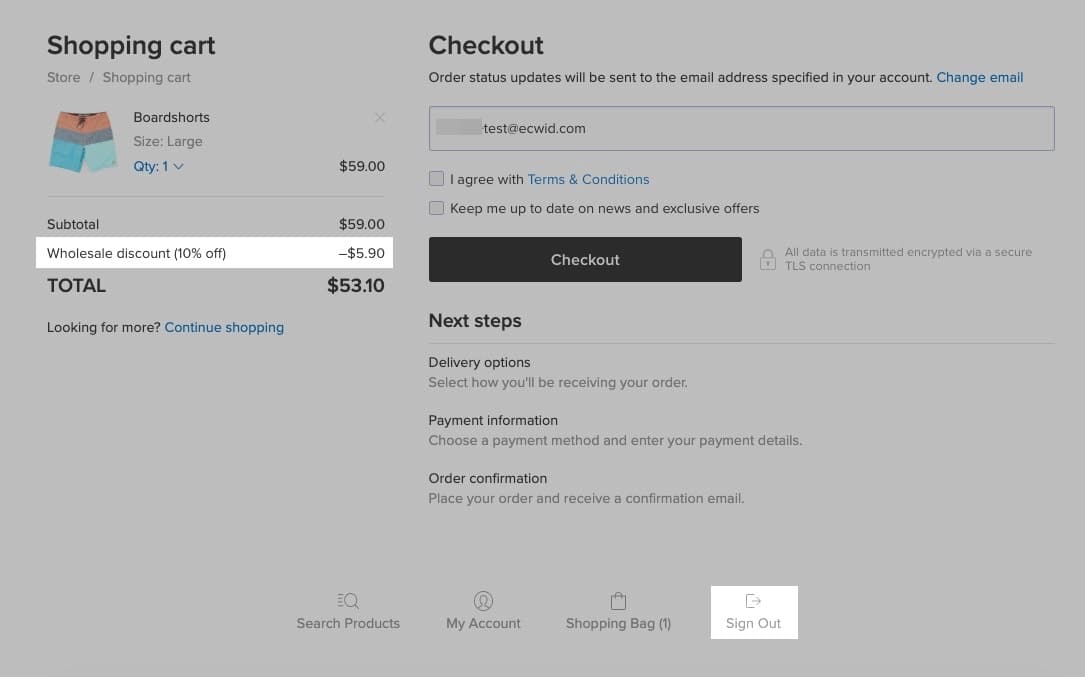Open the Terms & Conditions link
Viewport: 1085px width, 677px height.
click(x=588, y=179)
